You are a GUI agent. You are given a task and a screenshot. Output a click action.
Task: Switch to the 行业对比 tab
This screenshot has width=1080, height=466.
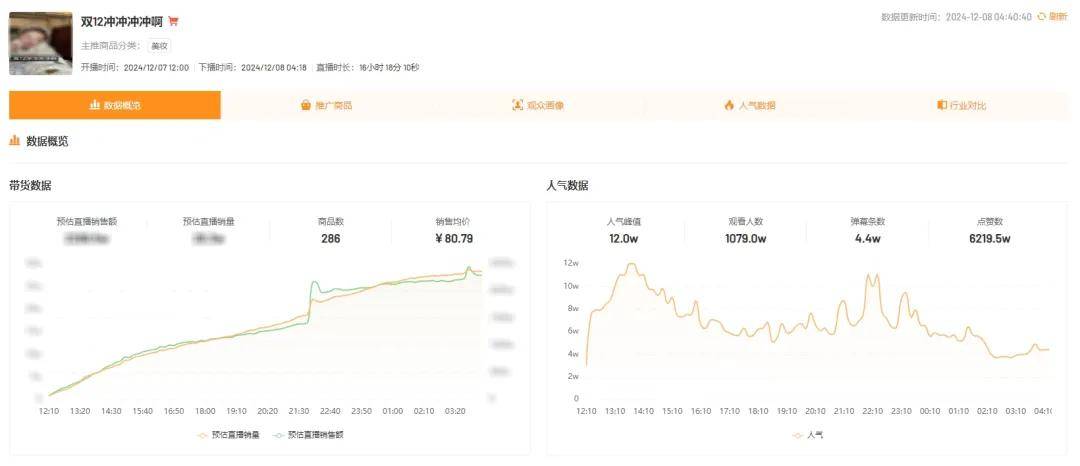(963, 105)
